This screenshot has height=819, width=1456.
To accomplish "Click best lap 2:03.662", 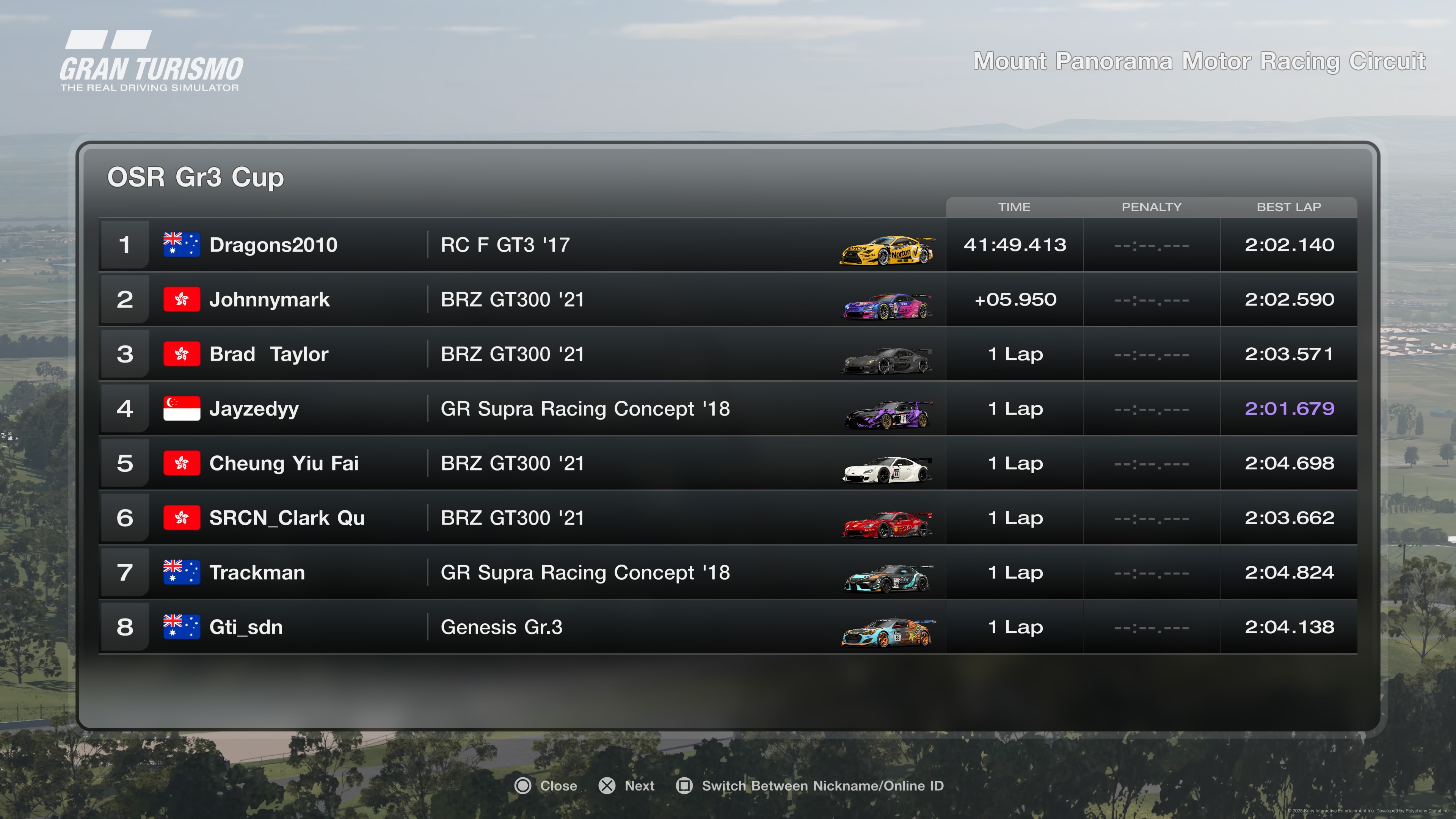I will [1289, 518].
